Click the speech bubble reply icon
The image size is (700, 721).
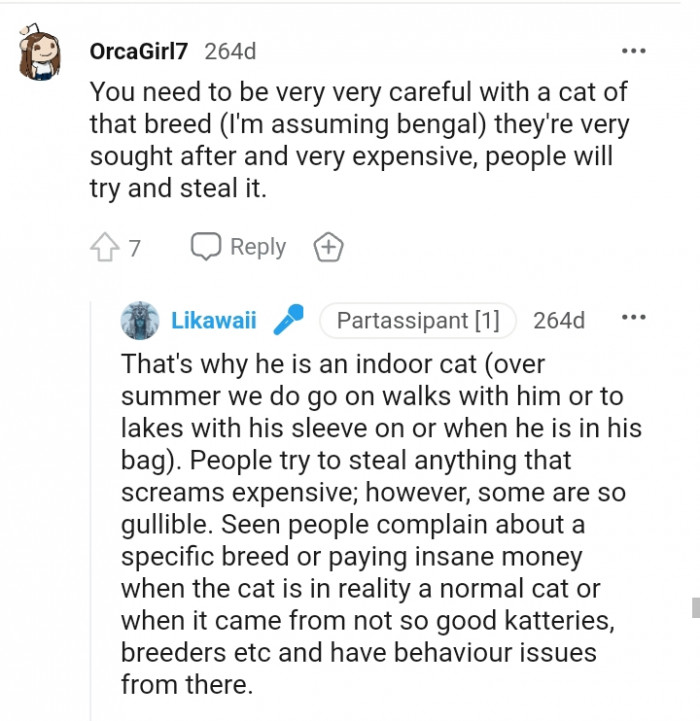pyautogui.click(x=206, y=247)
